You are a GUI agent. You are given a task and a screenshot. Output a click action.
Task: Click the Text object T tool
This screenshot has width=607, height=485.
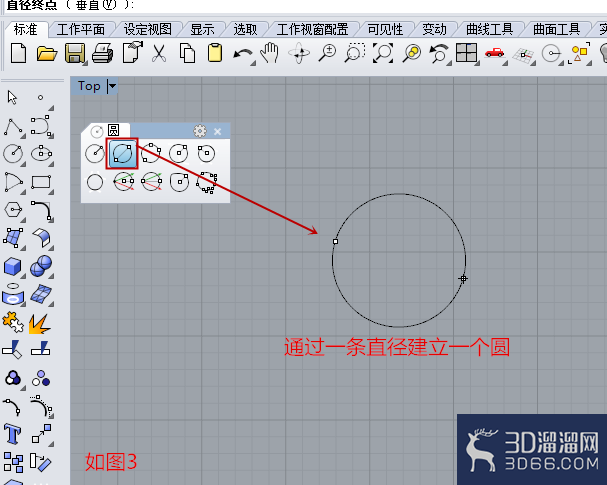coord(12,434)
